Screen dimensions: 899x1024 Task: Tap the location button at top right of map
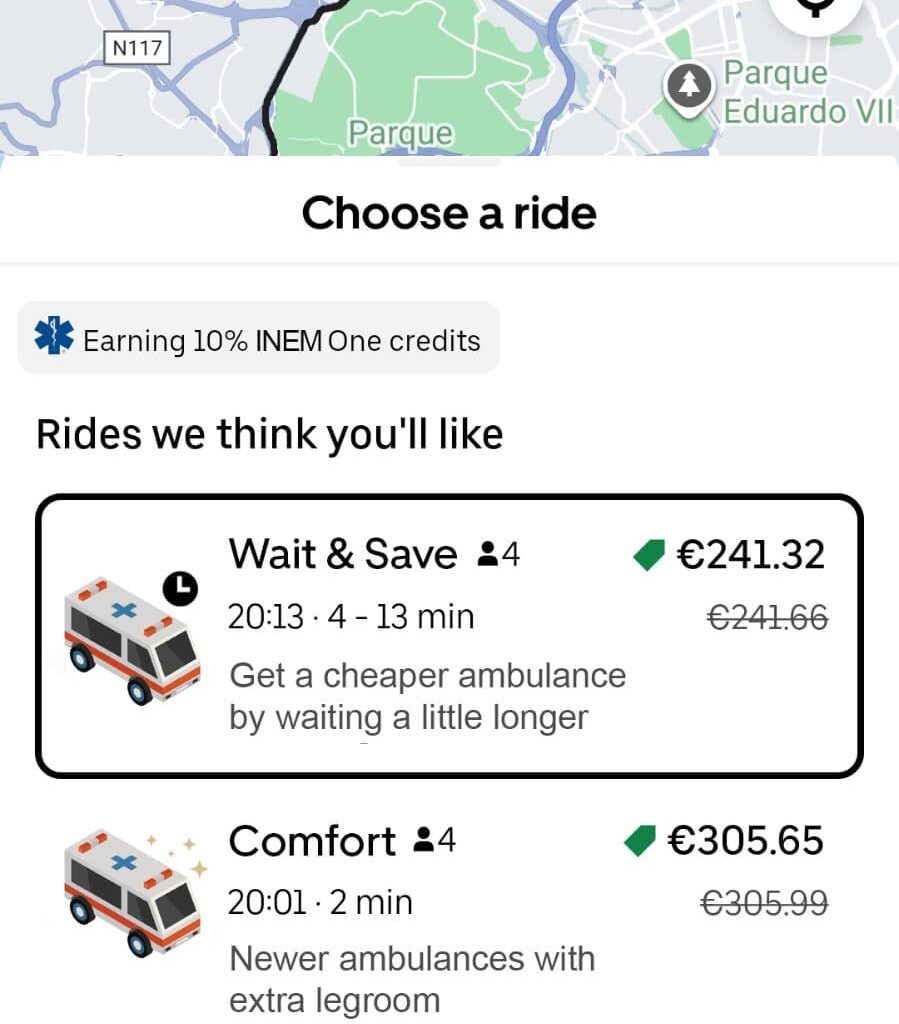[816, 8]
